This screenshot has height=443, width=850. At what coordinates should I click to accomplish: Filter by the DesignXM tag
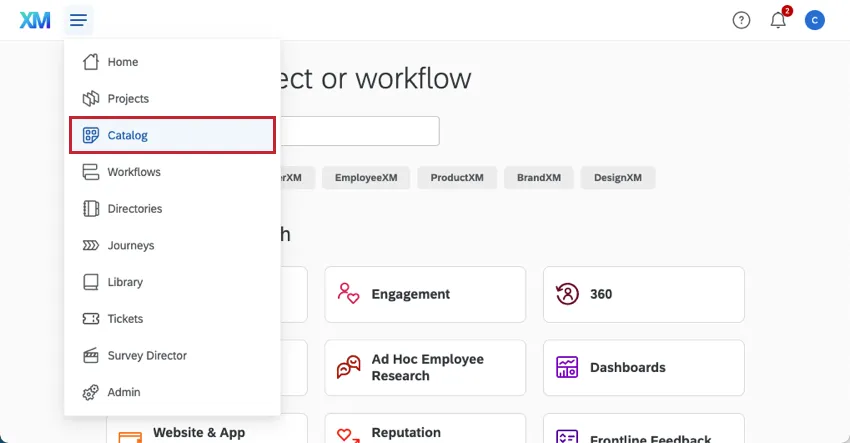coord(618,178)
